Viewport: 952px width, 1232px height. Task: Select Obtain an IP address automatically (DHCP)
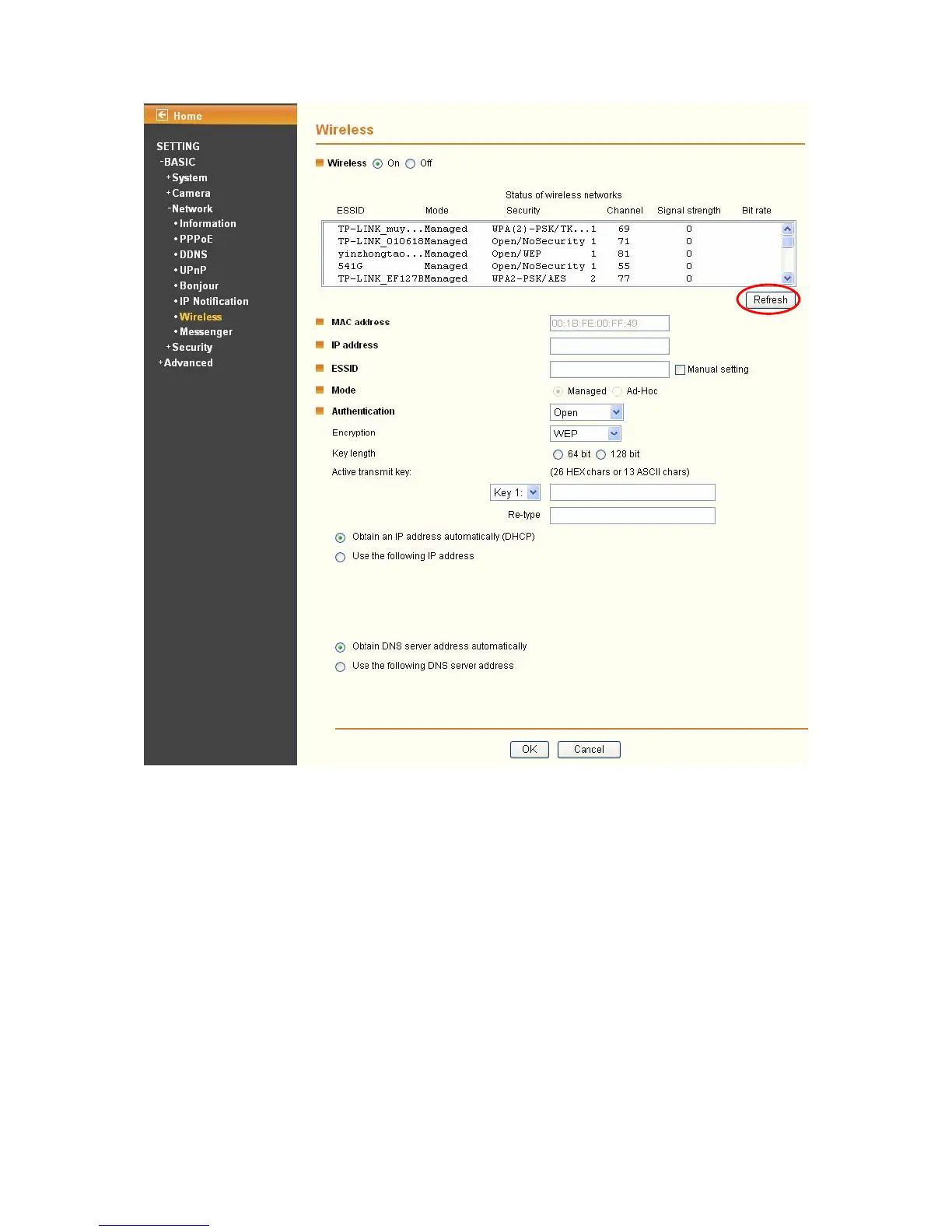(340, 537)
